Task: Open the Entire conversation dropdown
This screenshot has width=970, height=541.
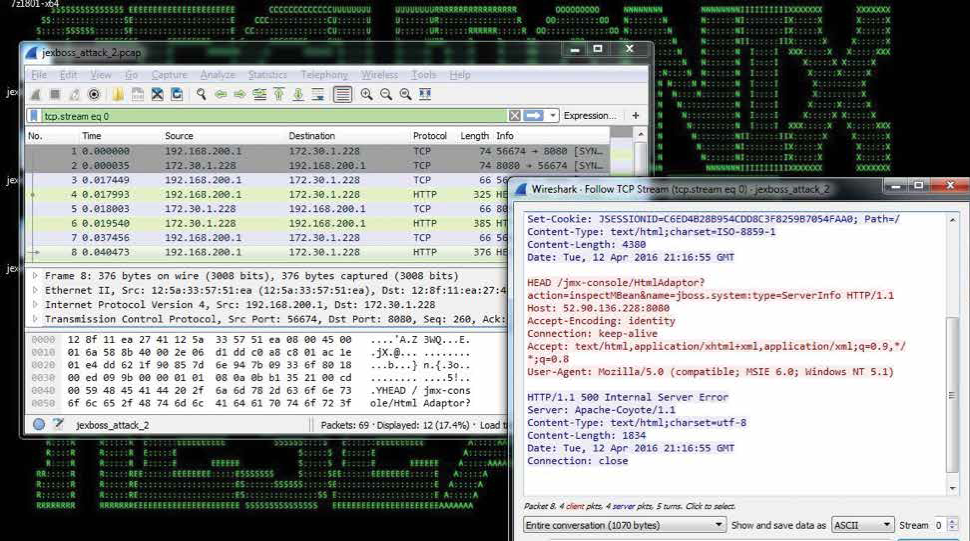Action: pyautogui.click(x=624, y=525)
